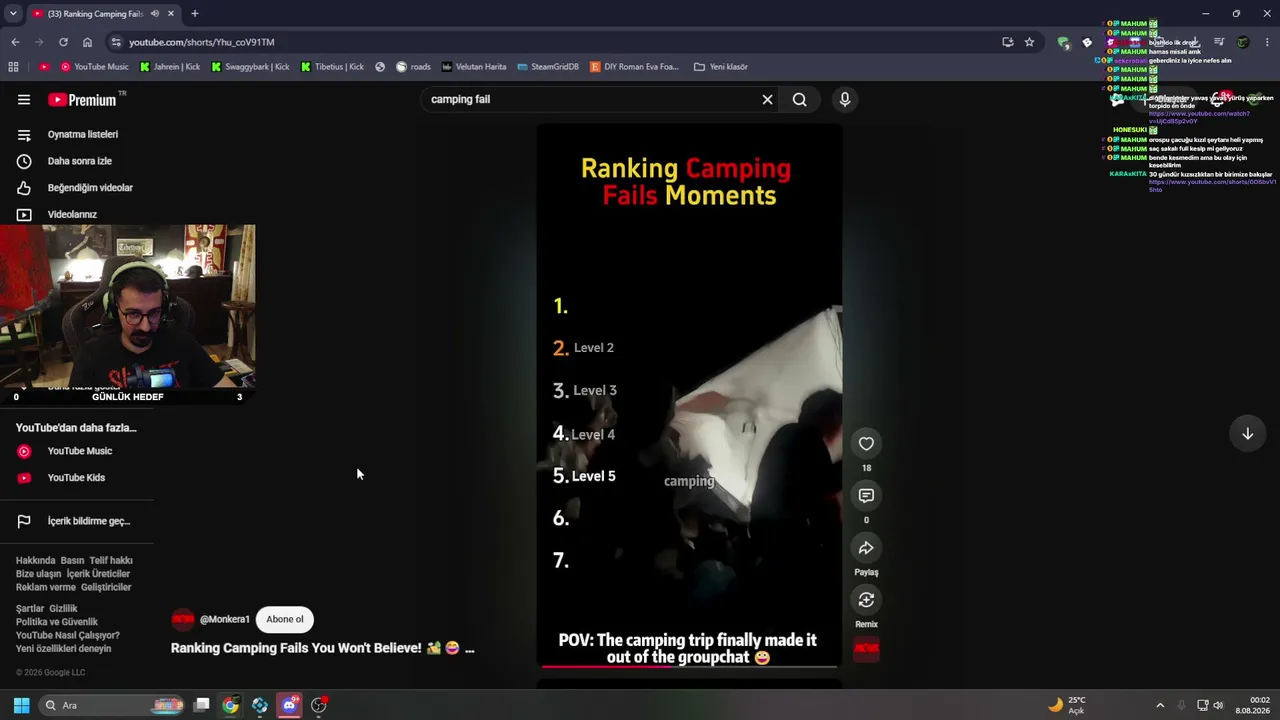Run the search with the magnifier button
Image resolution: width=1280 pixels, height=720 pixels.
coord(800,99)
